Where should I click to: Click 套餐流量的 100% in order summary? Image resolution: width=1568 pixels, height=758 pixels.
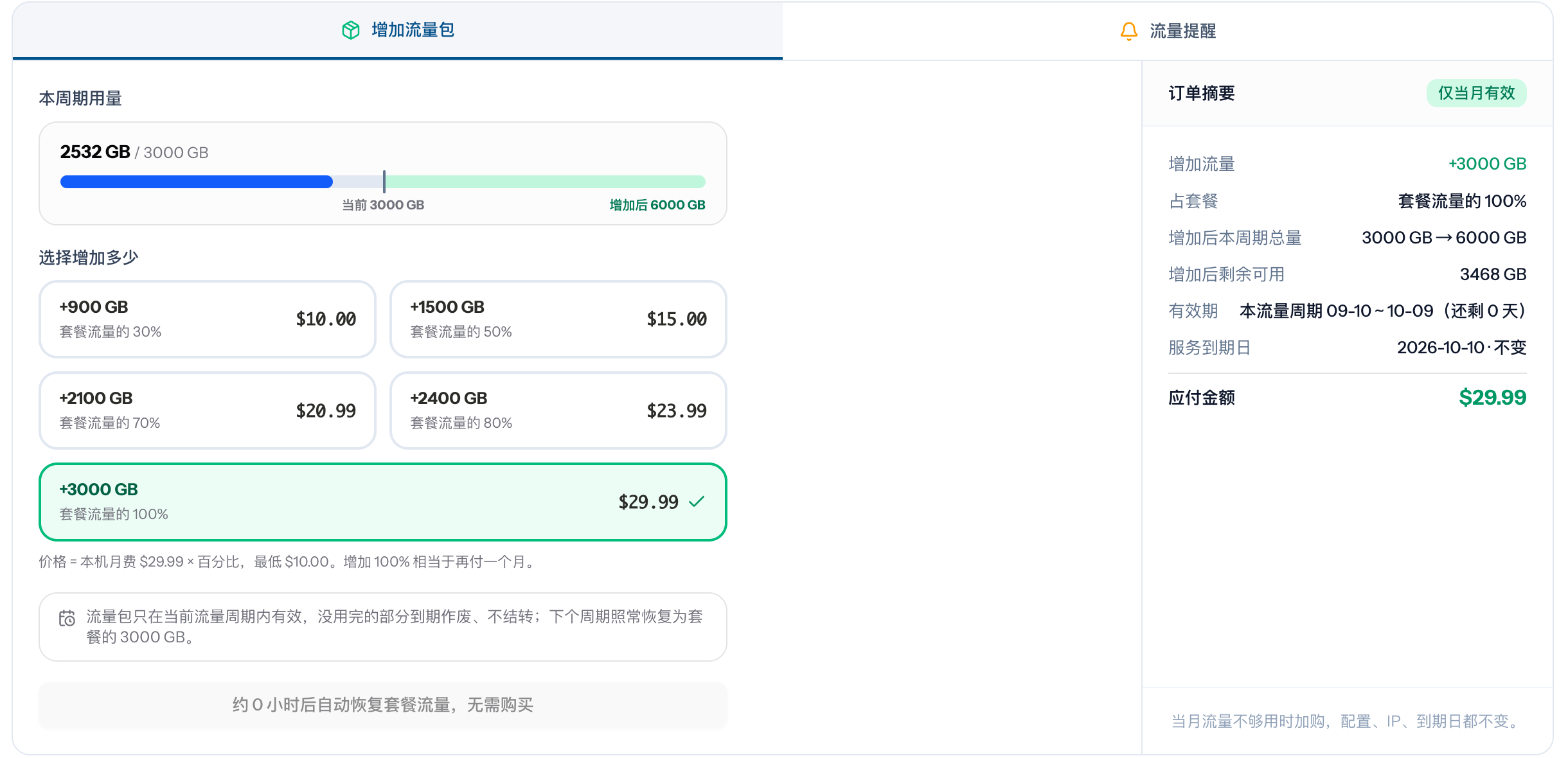point(1462,201)
